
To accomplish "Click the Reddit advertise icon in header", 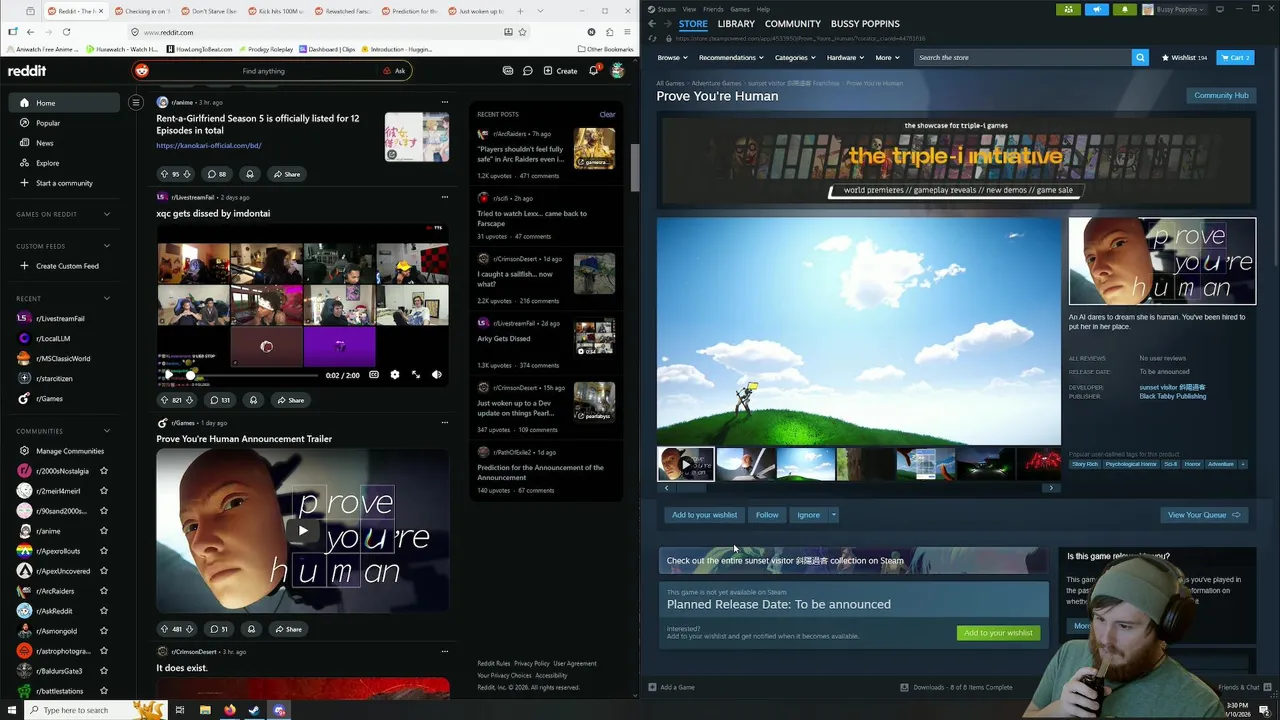I will (508, 71).
